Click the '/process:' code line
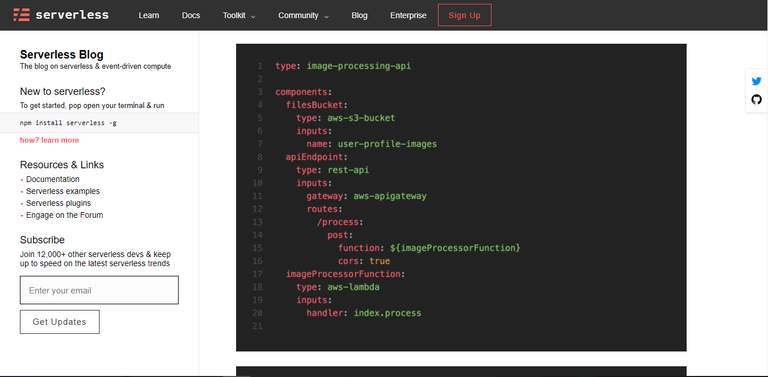Viewport: 768px width, 377px height. pos(340,222)
